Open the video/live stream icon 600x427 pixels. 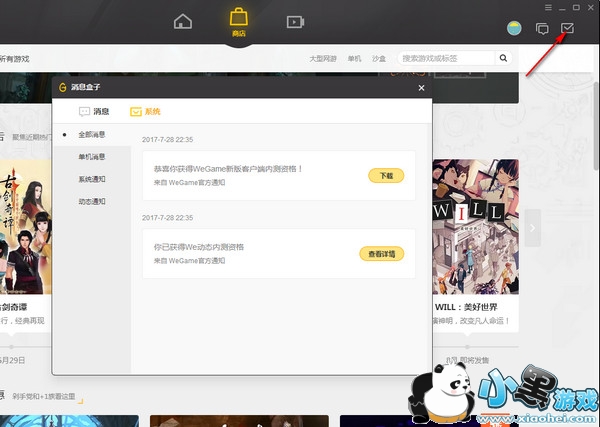(294, 22)
